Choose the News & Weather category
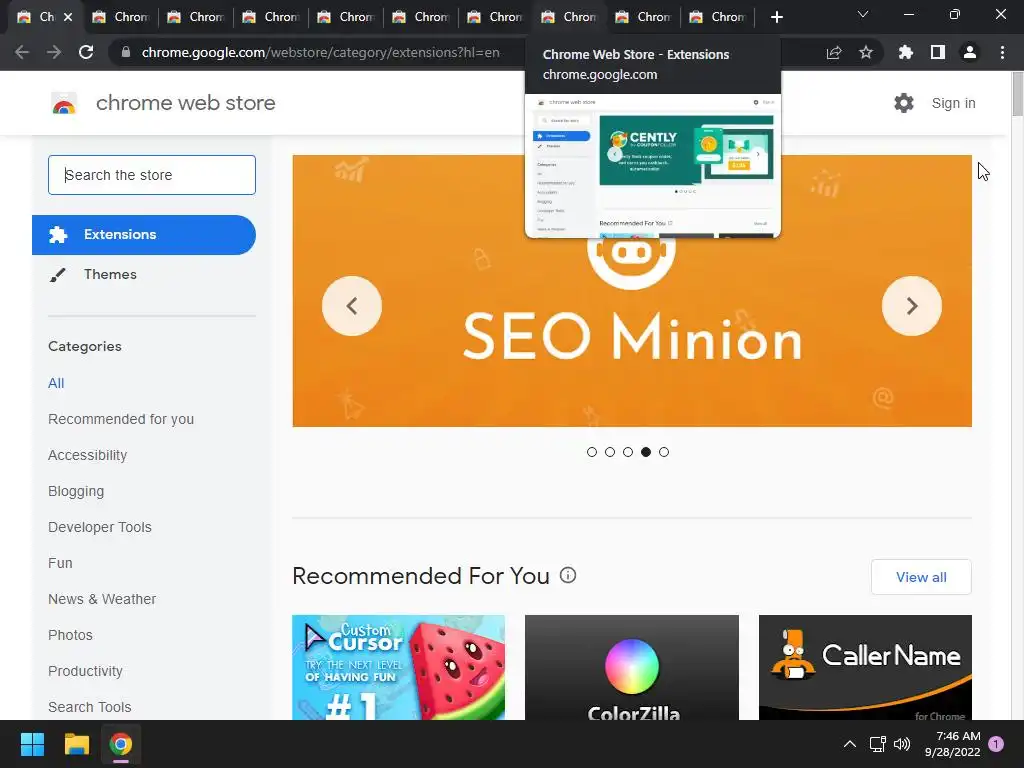This screenshot has width=1024, height=768. coord(102,599)
